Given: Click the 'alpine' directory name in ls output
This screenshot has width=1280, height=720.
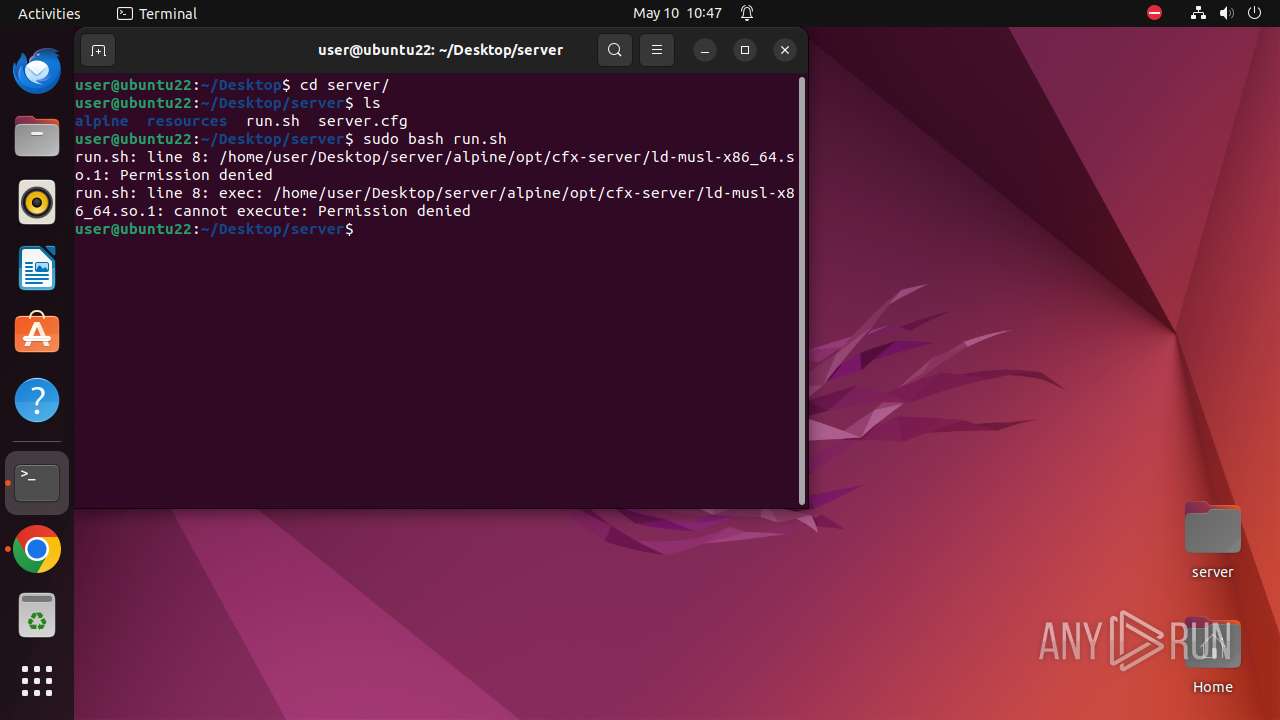Looking at the screenshot, I should [x=101, y=121].
